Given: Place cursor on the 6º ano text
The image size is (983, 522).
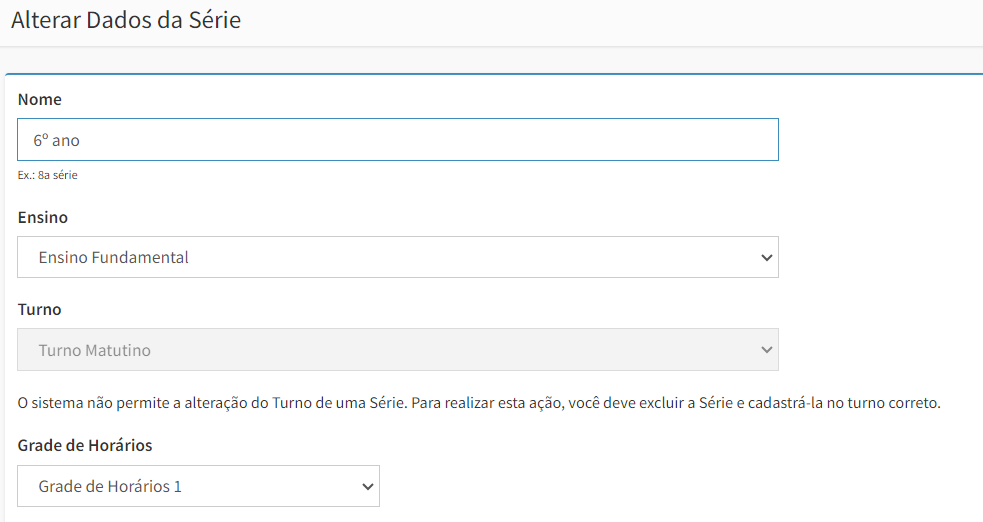Looking at the screenshot, I should (56, 140).
